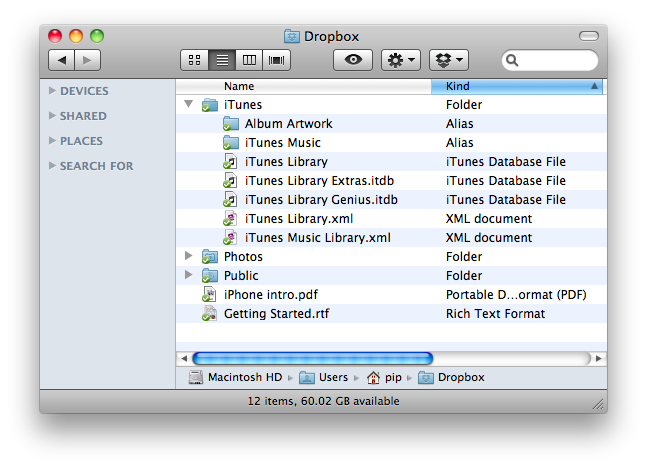Open the Dropbox toolbar menu
This screenshot has width=647, height=468.
(x=449, y=60)
